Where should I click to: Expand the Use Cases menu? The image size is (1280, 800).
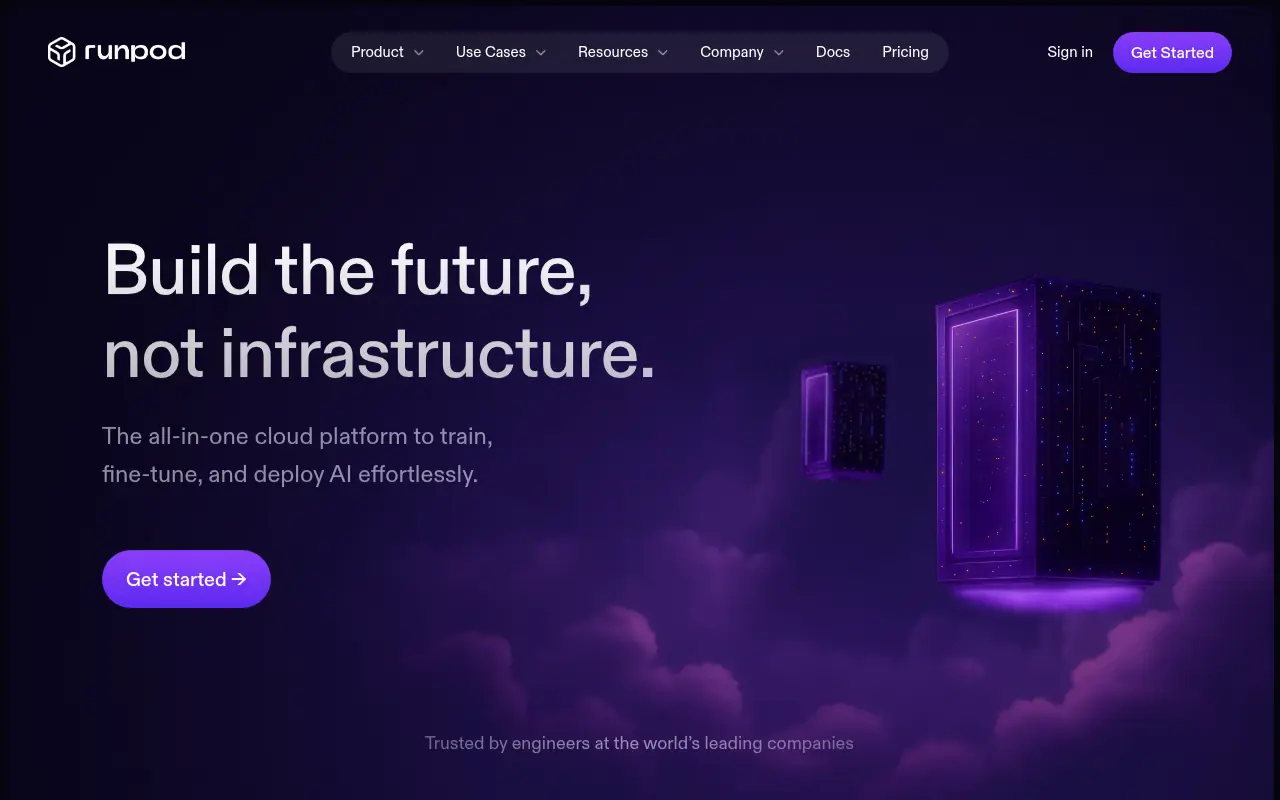pos(501,52)
